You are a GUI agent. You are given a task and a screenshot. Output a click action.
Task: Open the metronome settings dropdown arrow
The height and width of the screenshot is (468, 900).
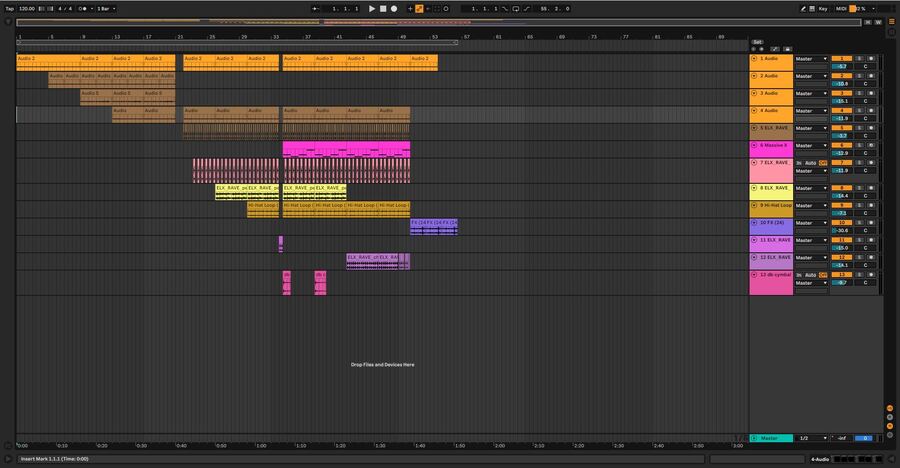(92, 9)
